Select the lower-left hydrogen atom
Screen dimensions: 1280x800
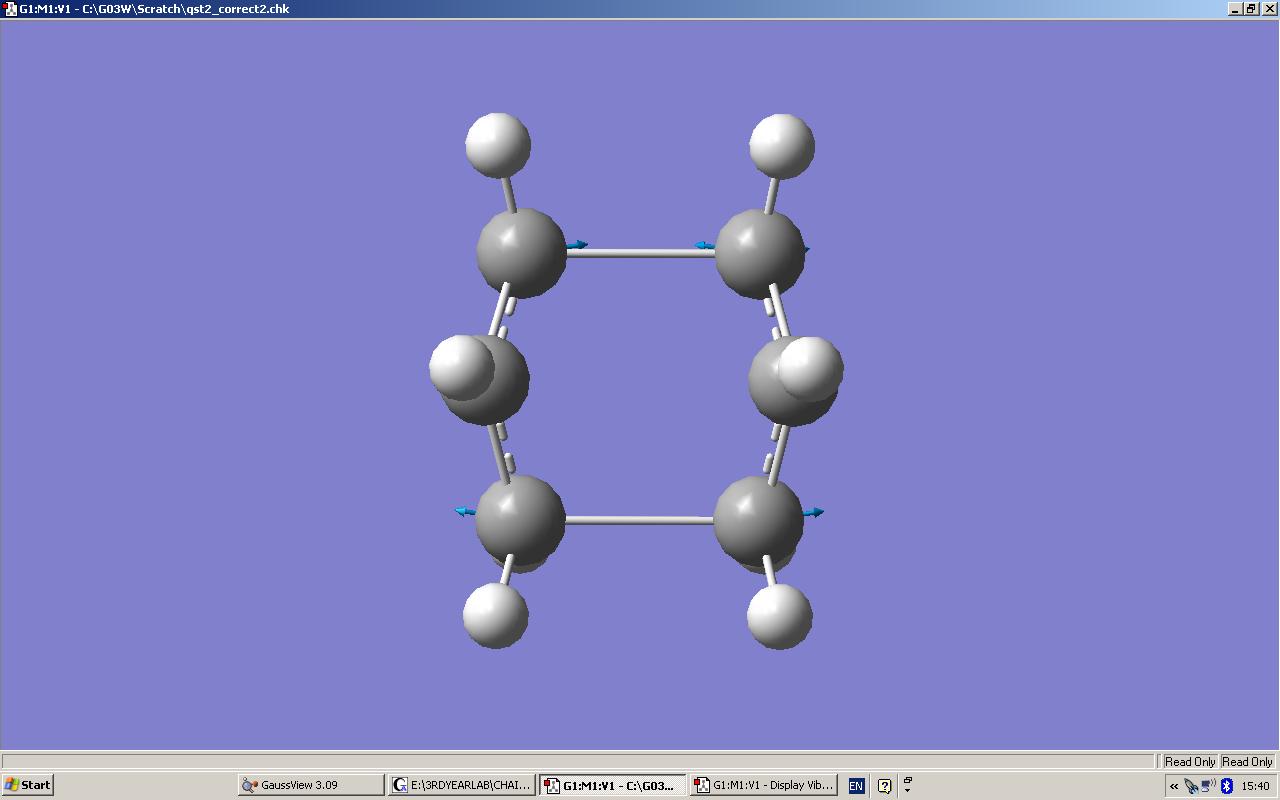click(496, 615)
